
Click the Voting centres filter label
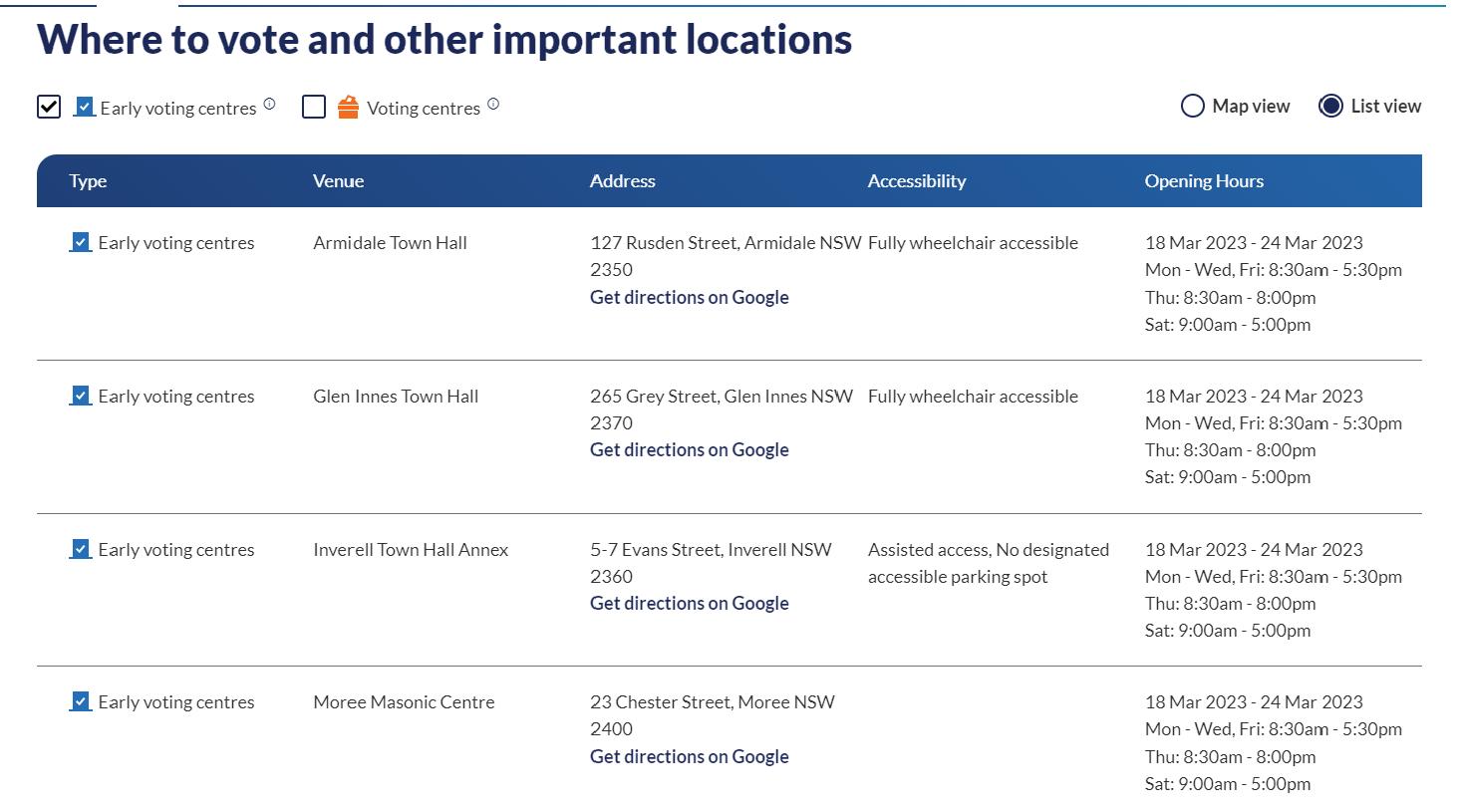pos(424,108)
